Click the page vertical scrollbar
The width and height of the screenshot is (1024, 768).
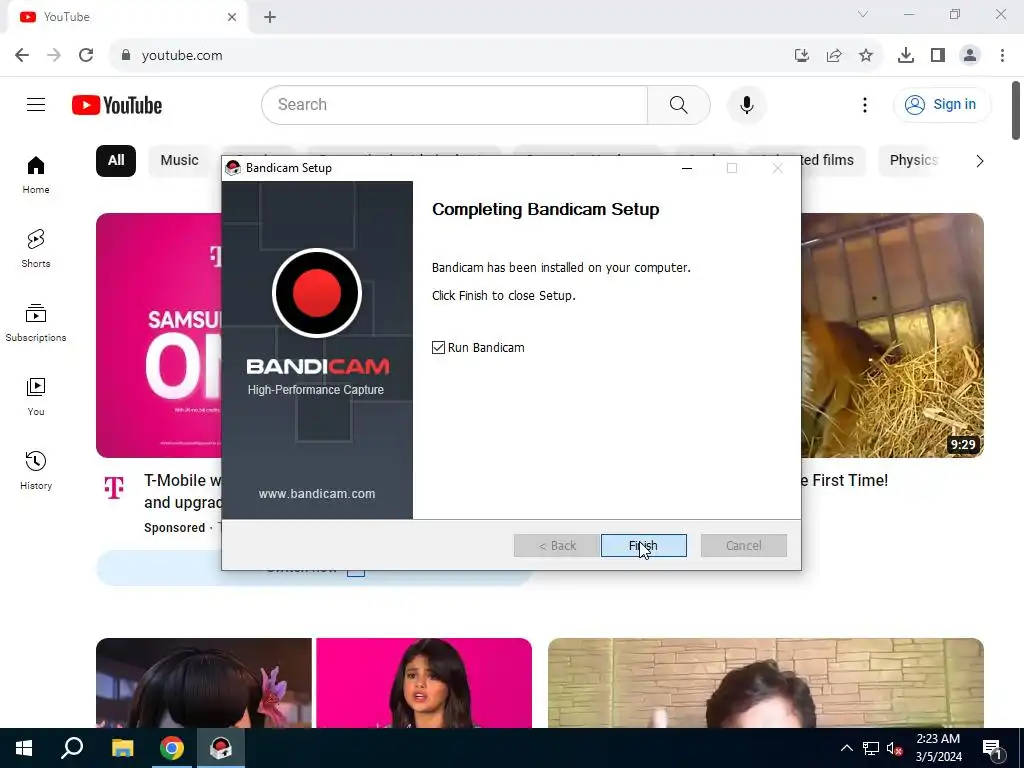(x=1016, y=110)
